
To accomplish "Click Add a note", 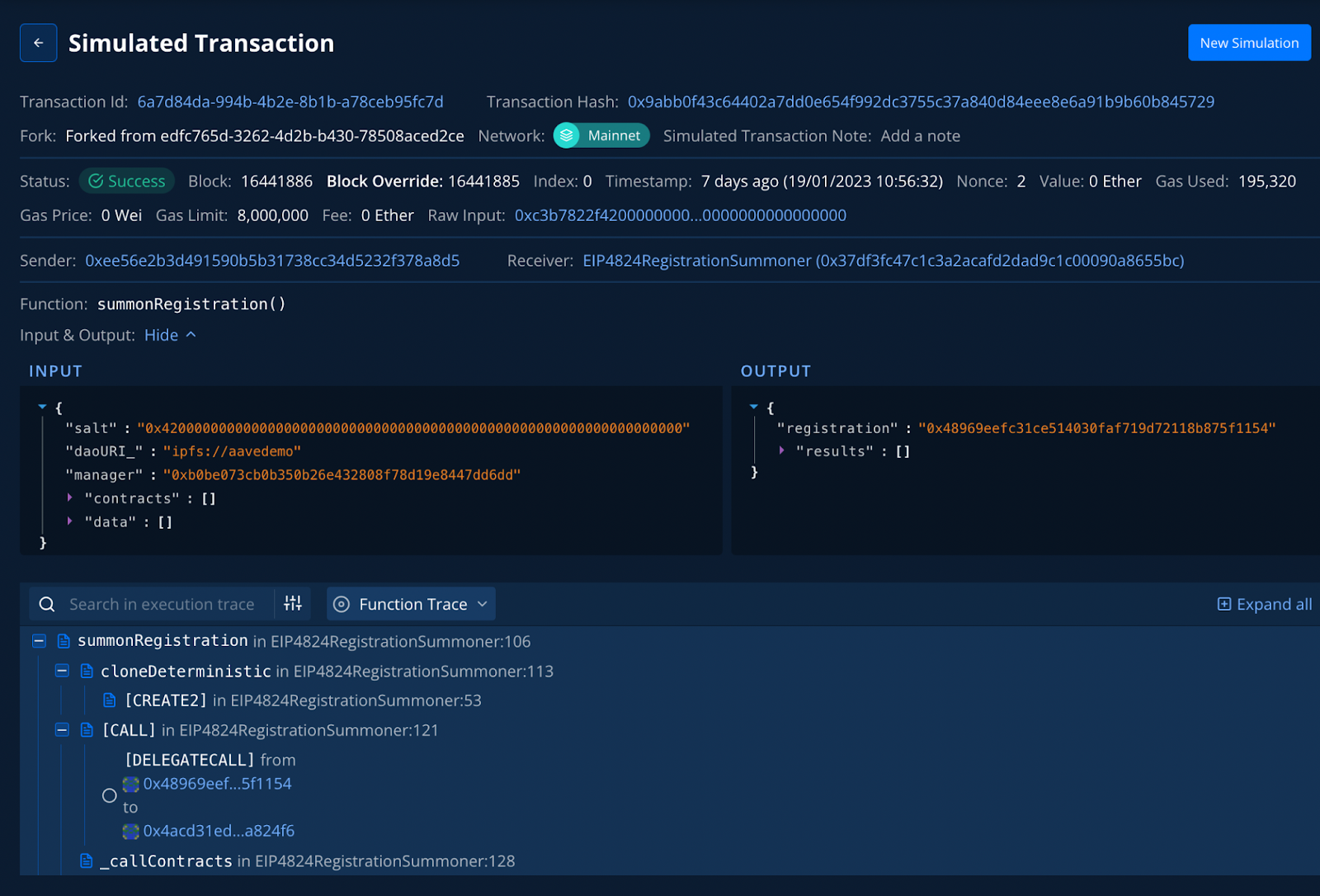I will 921,136.
